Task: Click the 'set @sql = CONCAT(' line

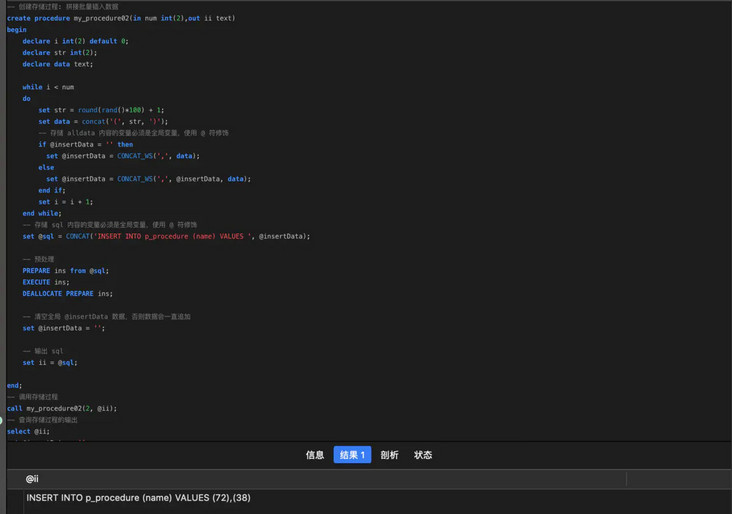Action: click(x=166, y=236)
